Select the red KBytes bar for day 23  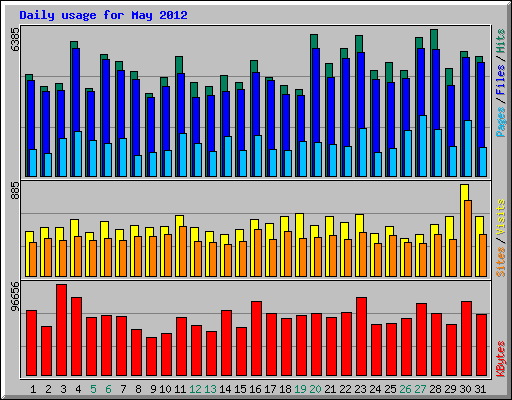362,337
